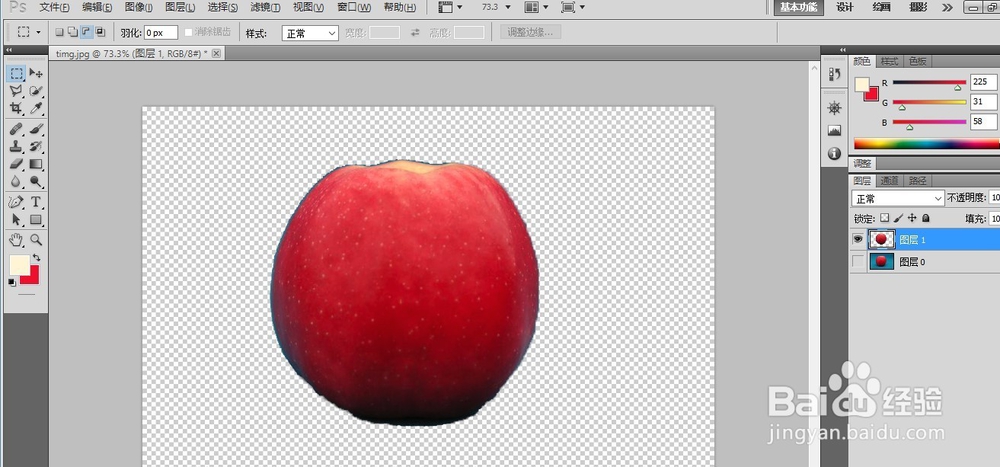Select the Crop tool
Viewport: 1000px width, 467px height.
[17, 108]
